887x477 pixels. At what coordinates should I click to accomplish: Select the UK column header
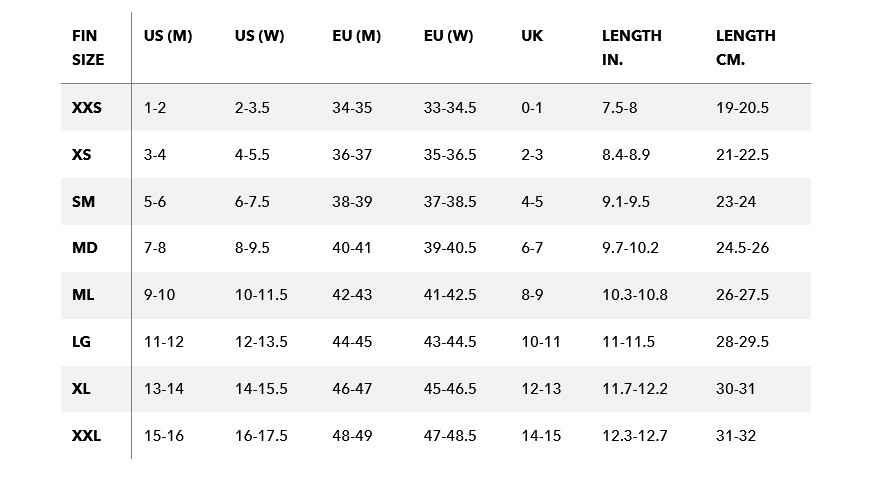coord(532,36)
